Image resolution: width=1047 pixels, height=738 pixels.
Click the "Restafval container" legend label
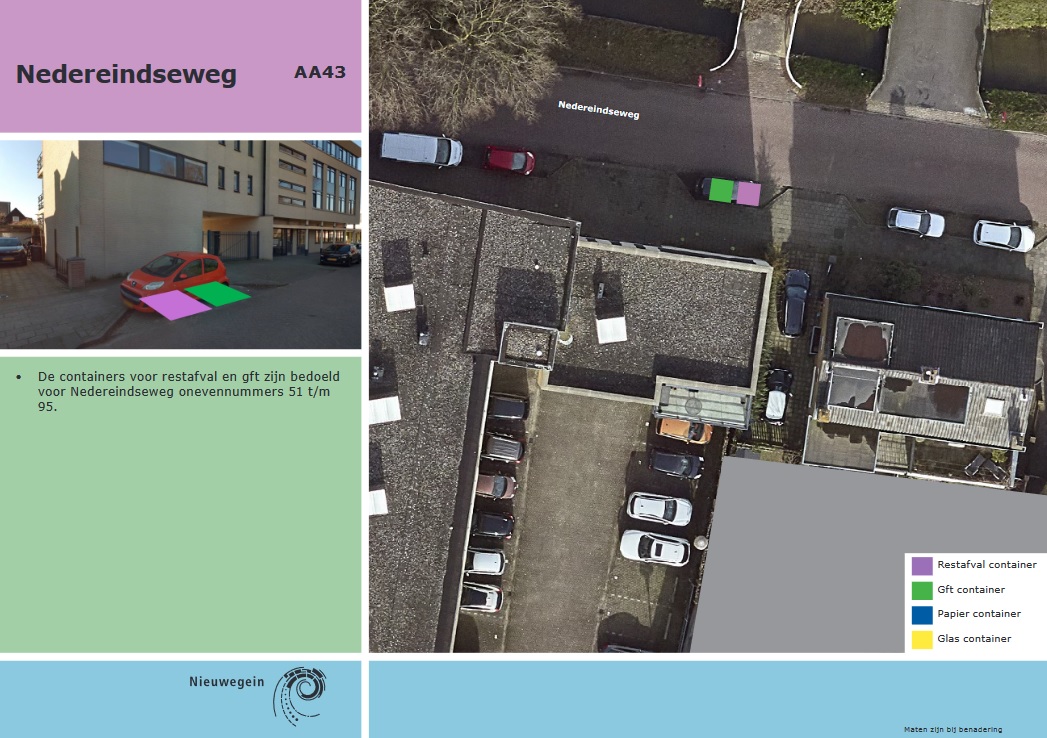pos(986,565)
